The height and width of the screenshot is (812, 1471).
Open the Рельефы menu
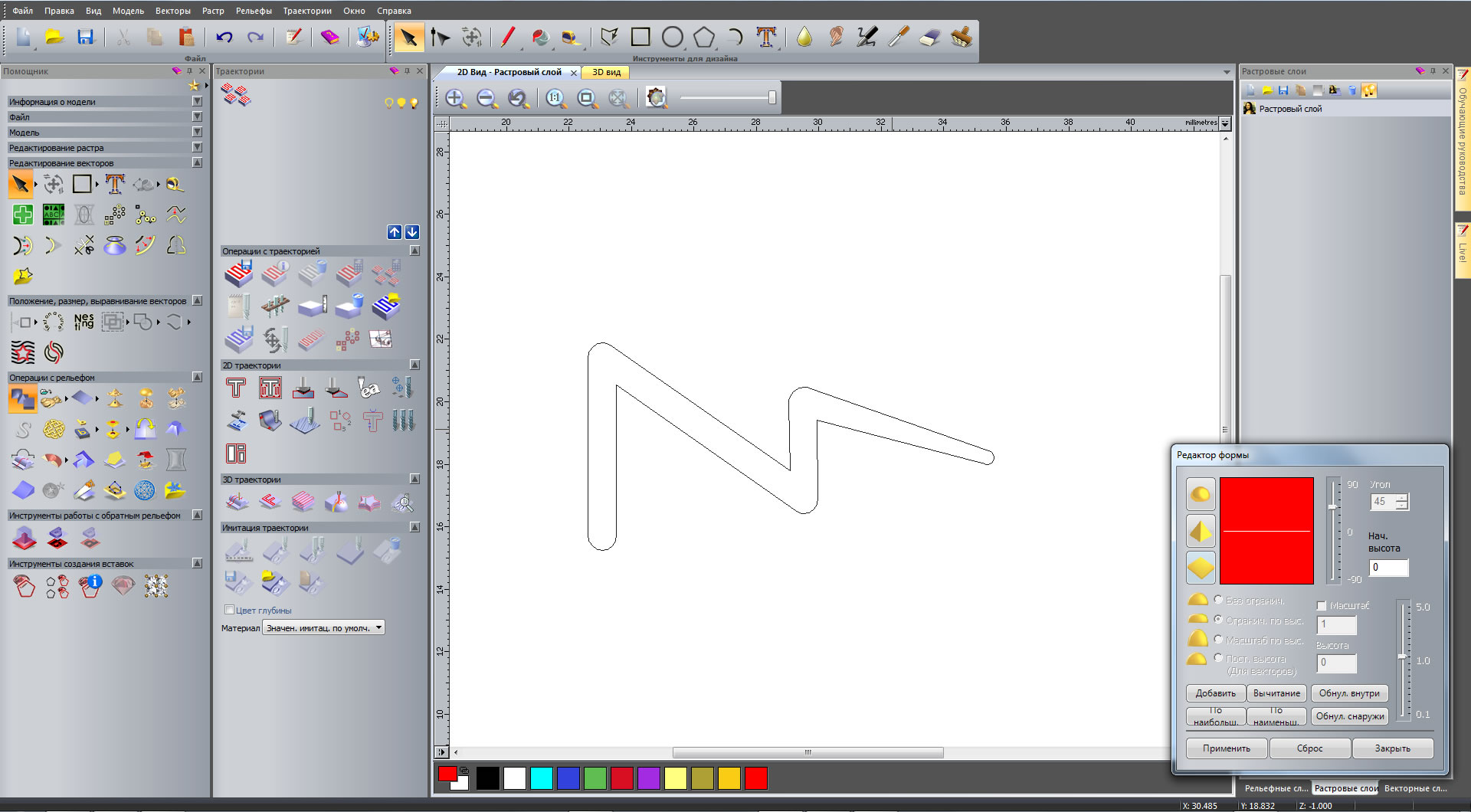pos(254,11)
